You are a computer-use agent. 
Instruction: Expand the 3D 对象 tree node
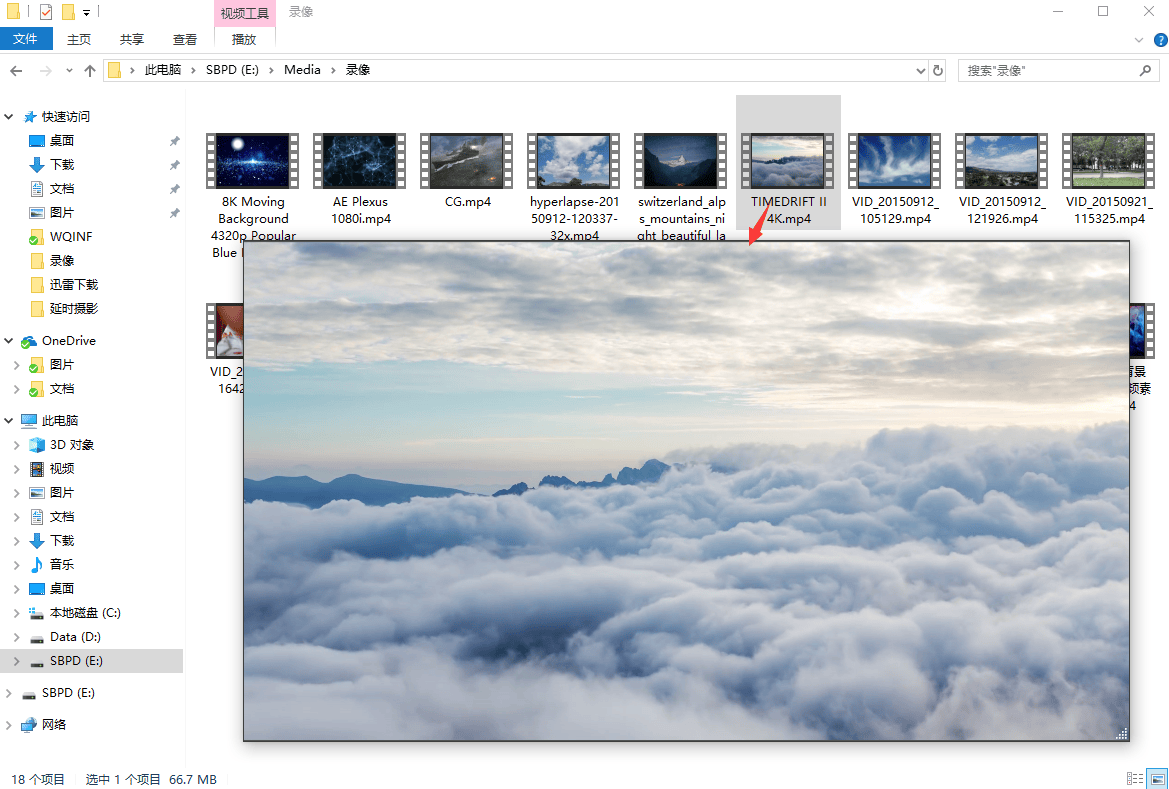coord(16,445)
